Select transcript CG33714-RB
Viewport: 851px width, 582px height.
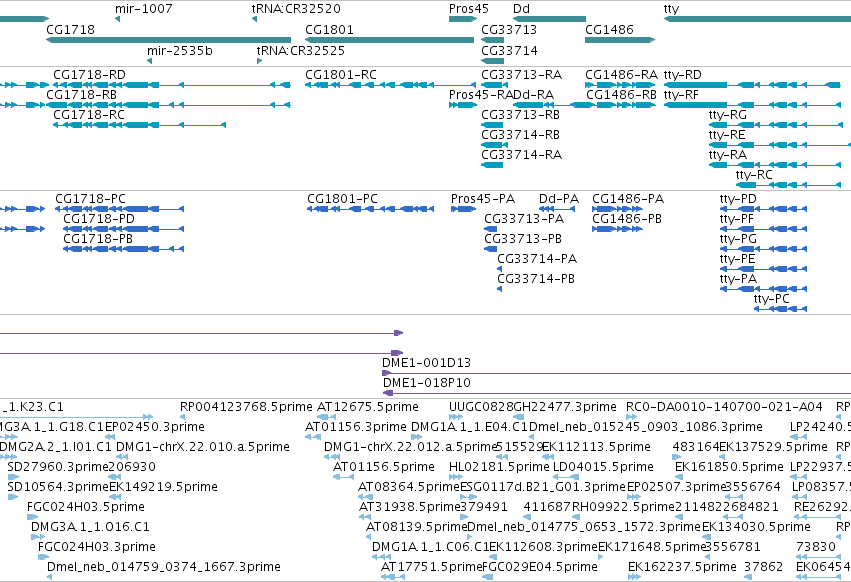click(x=492, y=145)
